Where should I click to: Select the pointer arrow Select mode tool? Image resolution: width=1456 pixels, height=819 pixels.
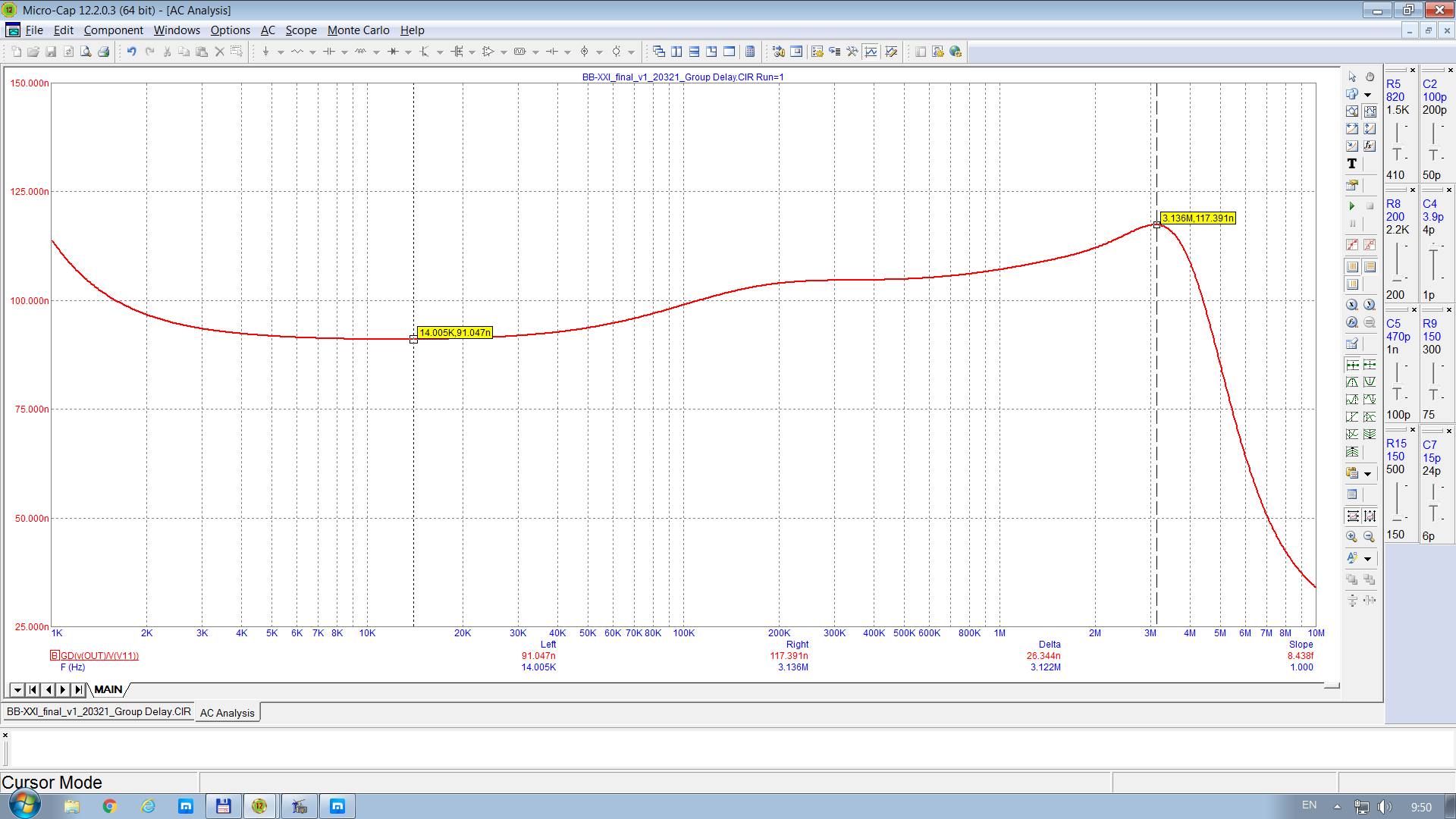tap(1352, 77)
